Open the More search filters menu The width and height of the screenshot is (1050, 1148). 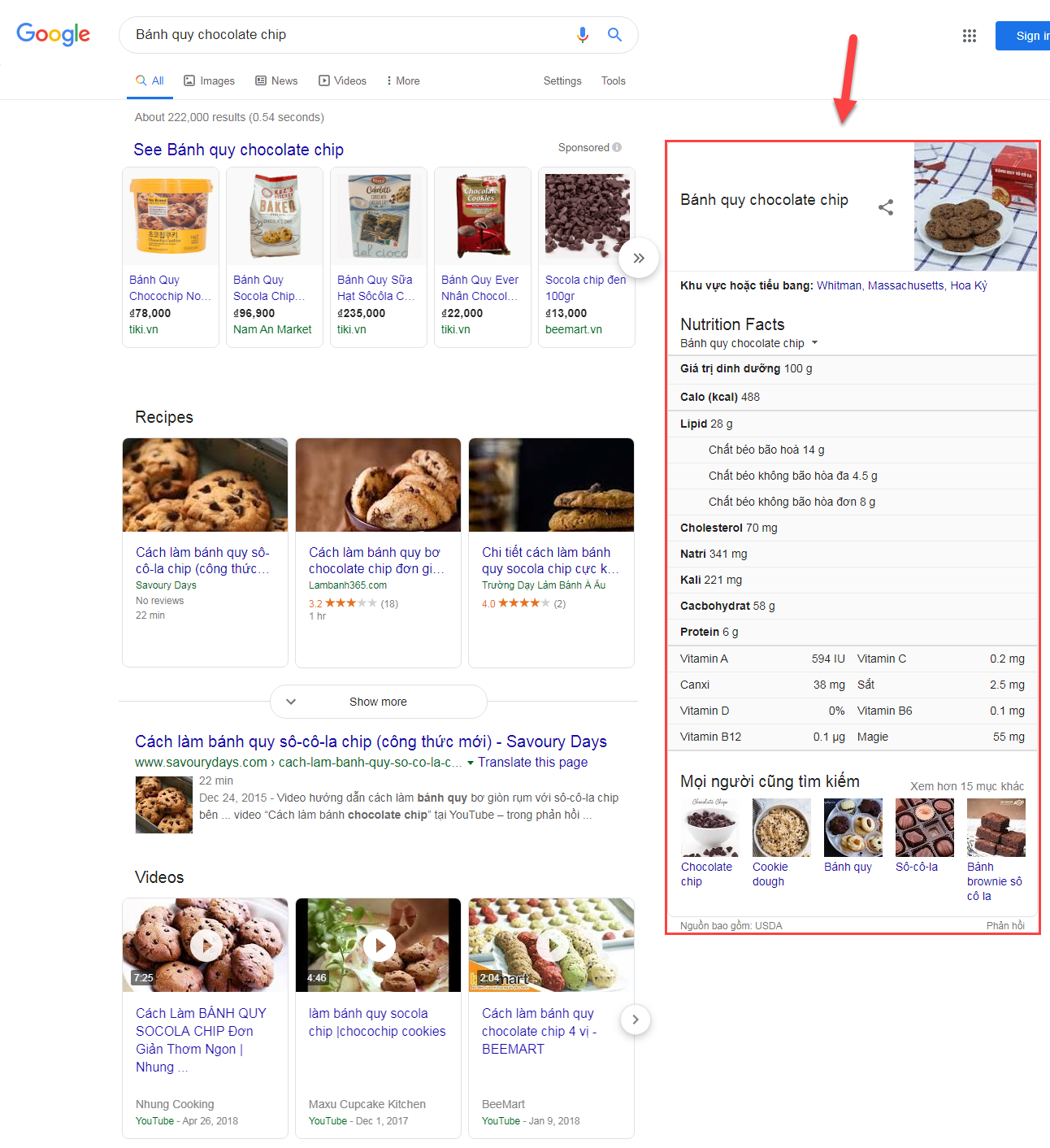[x=403, y=80]
